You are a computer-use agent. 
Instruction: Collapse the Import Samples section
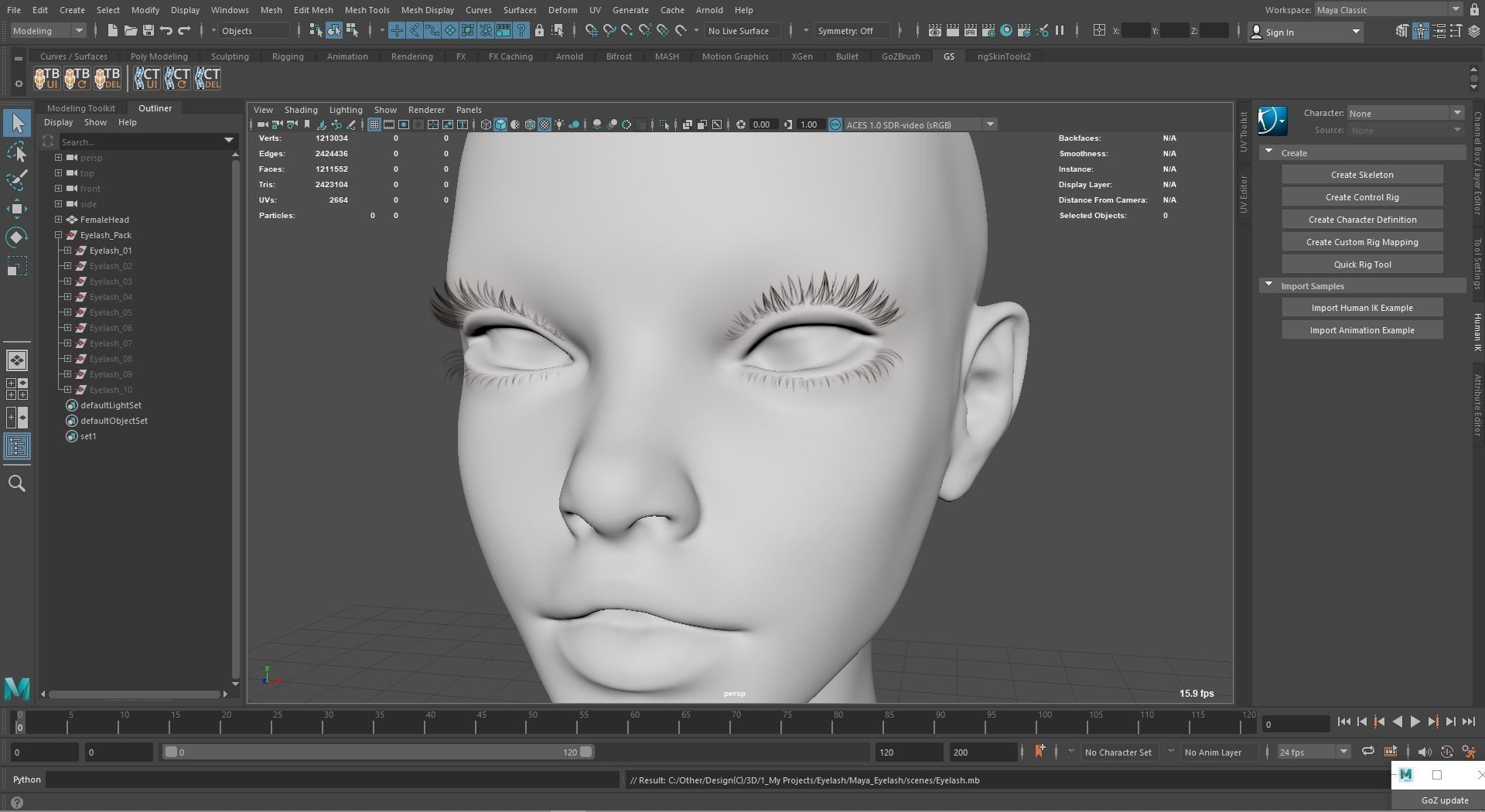point(1268,285)
